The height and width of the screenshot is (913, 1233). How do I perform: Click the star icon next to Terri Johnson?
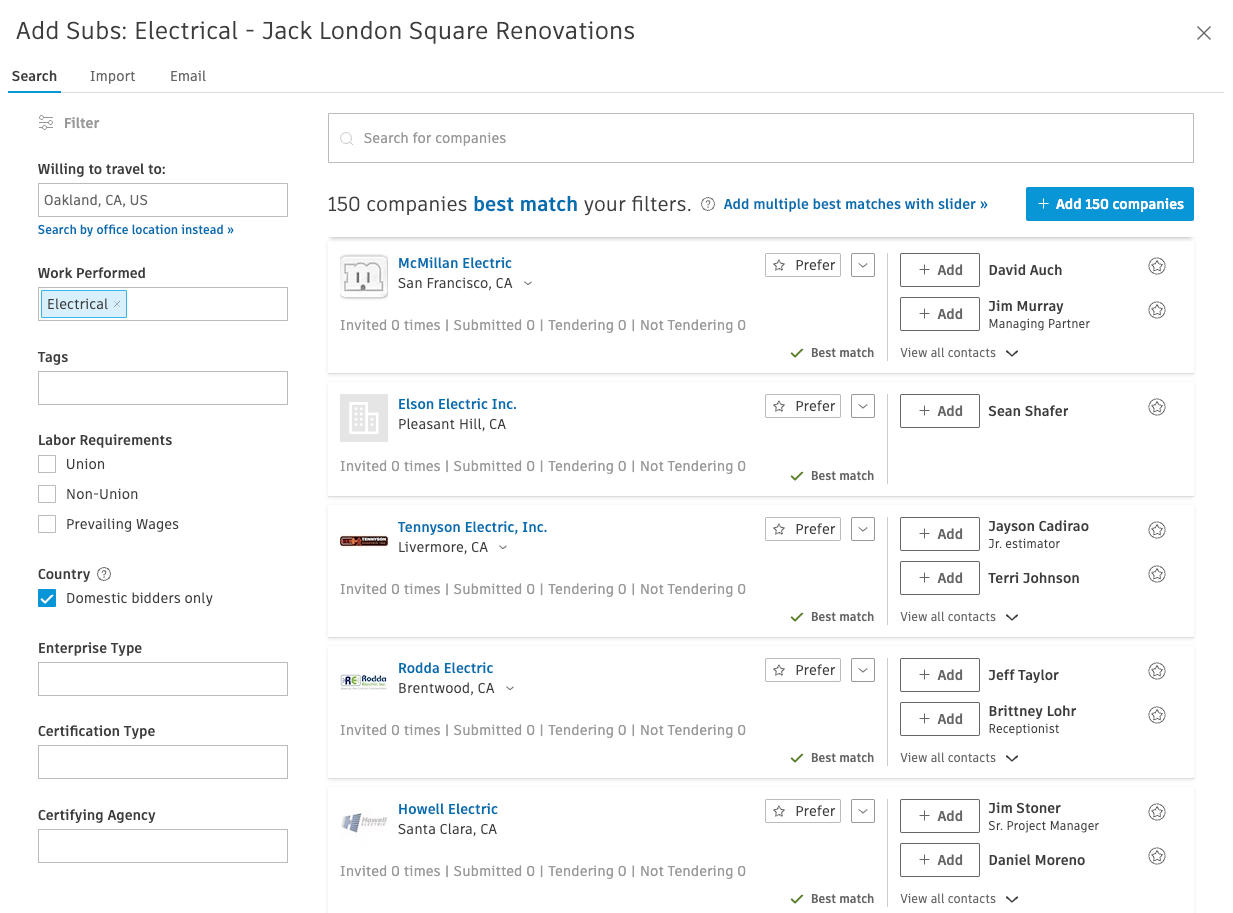pos(1157,574)
